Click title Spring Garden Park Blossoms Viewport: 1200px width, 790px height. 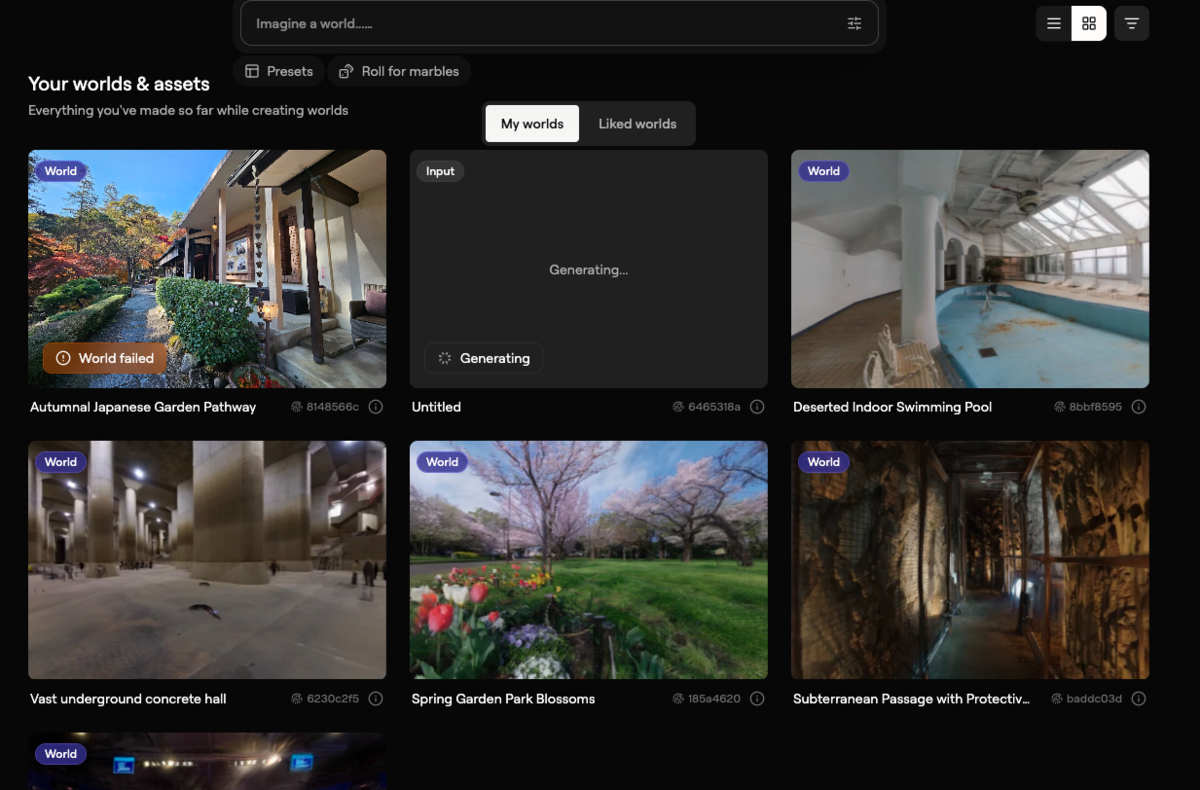click(x=503, y=699)
